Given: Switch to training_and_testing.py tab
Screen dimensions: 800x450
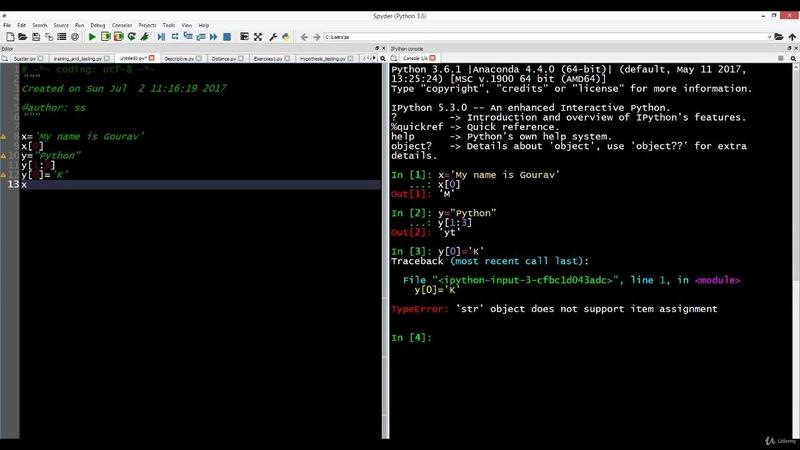Looking at the screenshot, I should tap(81, 59).
